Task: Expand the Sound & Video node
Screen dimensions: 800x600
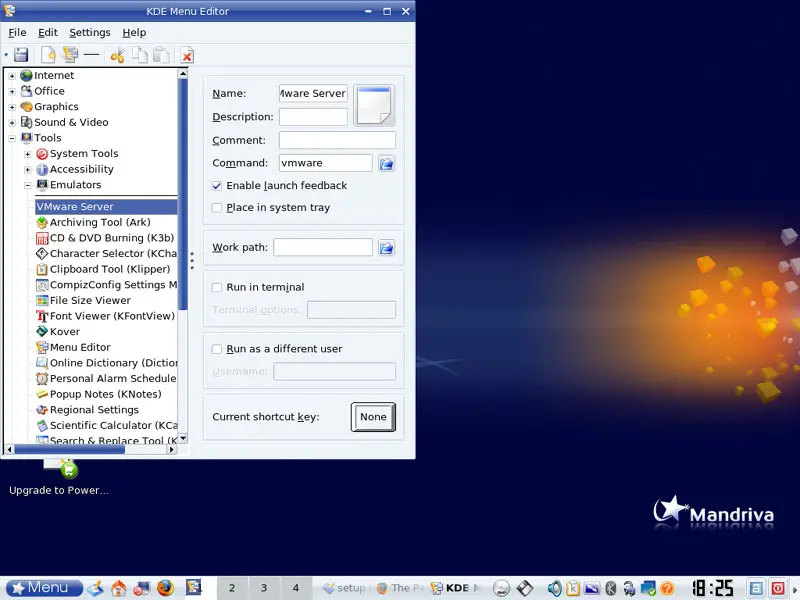Action: (12, 123)
